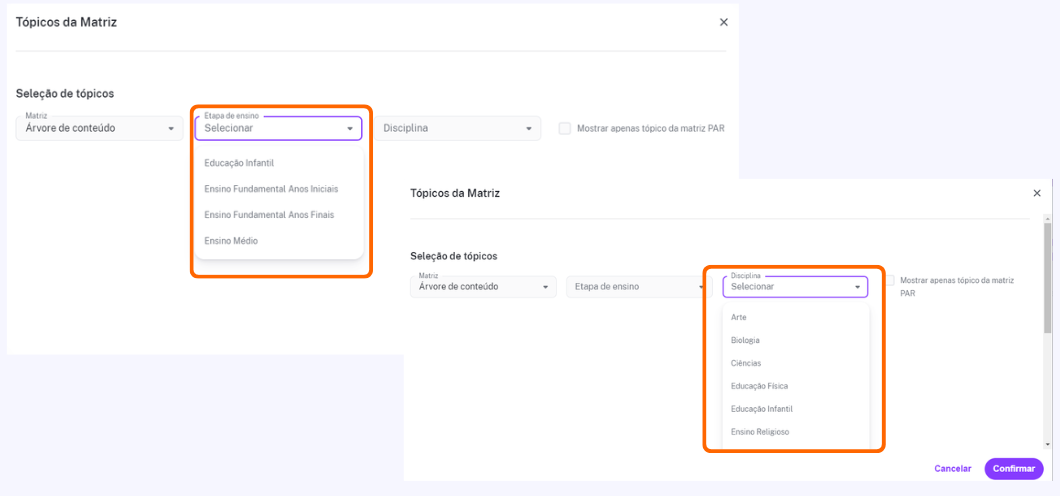Enable 'Mostrar apenas tópico da matriz PAR' in the first dialog

pos(564,128)
